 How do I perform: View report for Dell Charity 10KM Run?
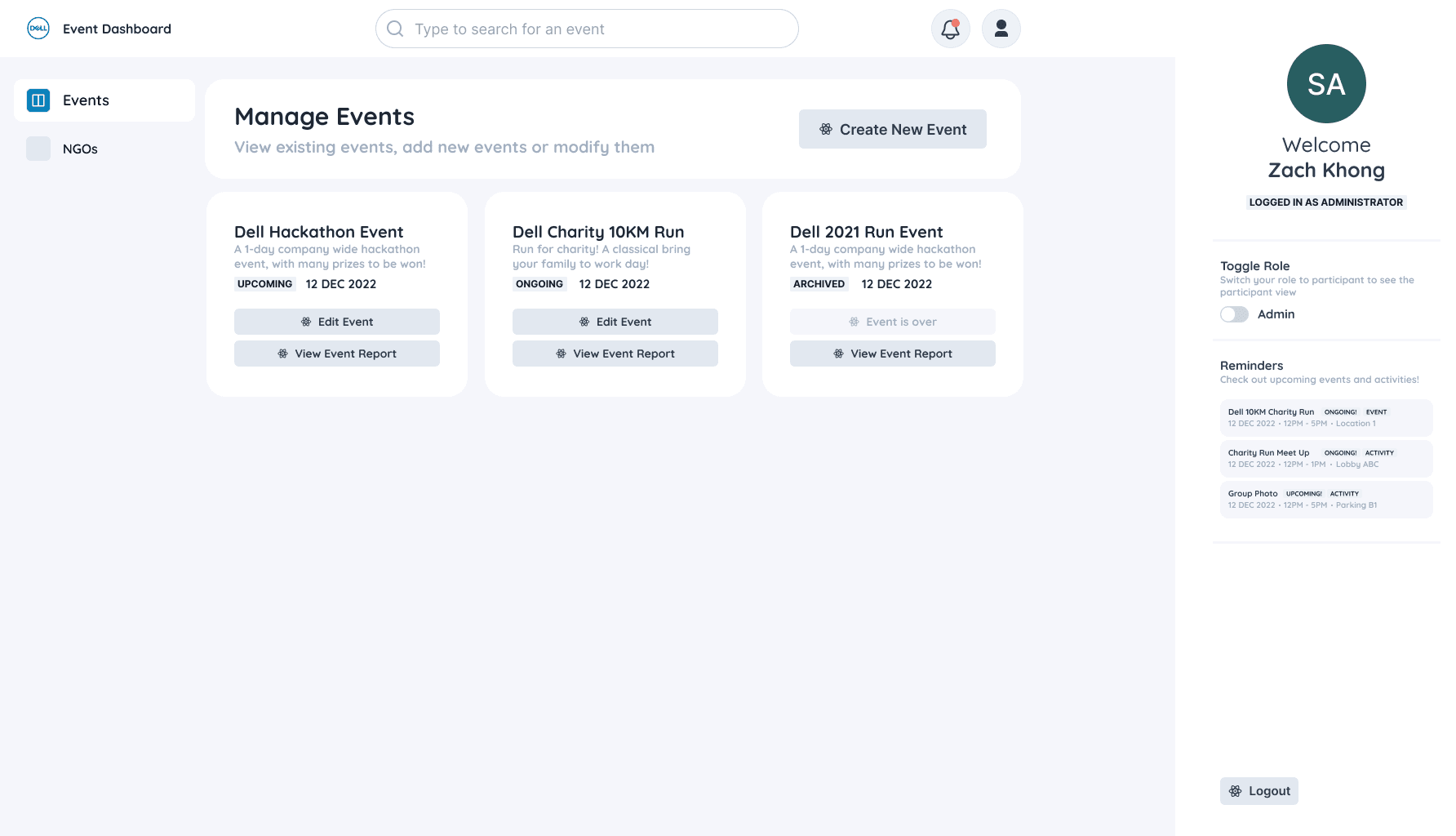click(x=615, y=354)
